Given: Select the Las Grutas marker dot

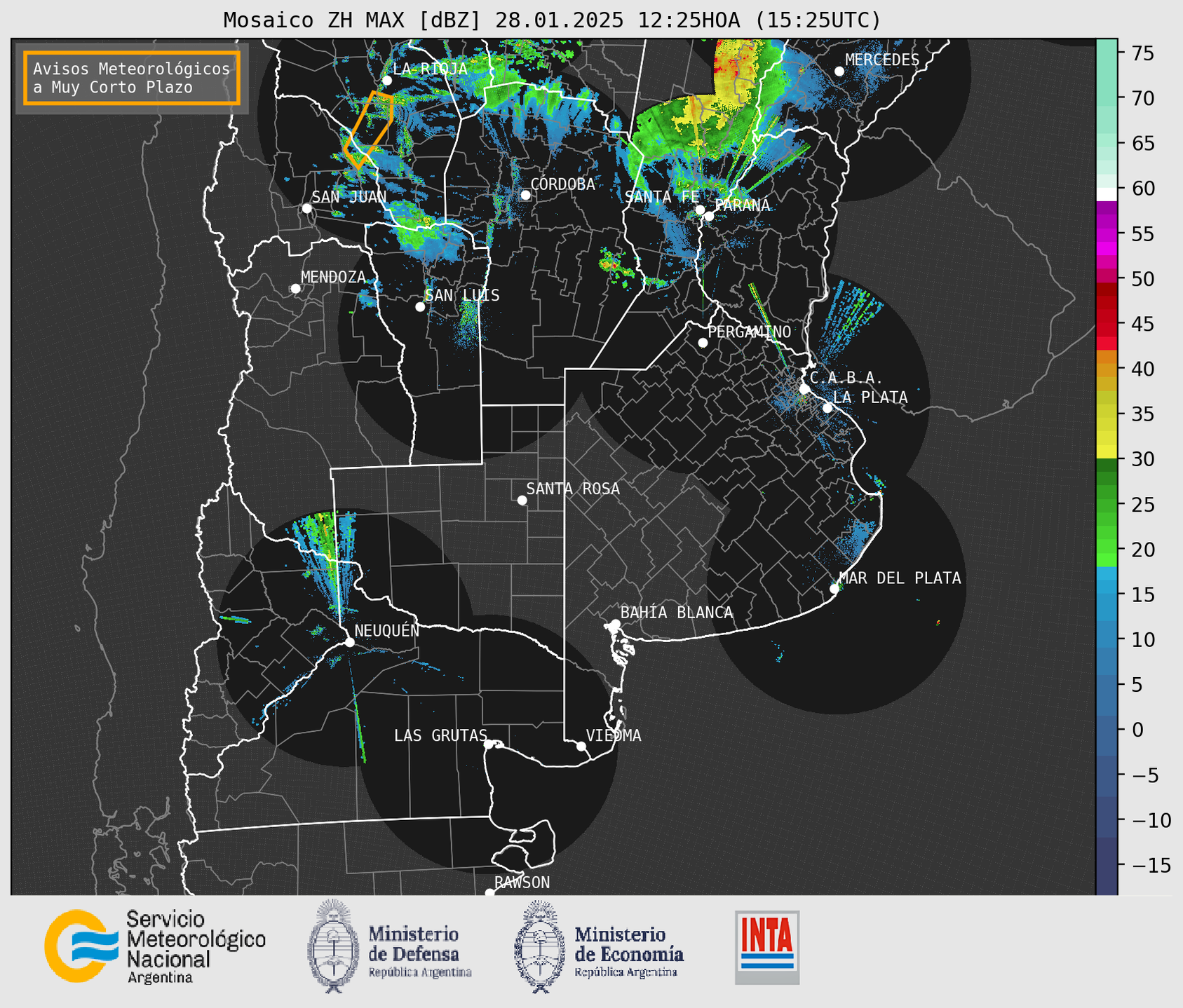Looking at the screenshot, I should tap(489, 744).
